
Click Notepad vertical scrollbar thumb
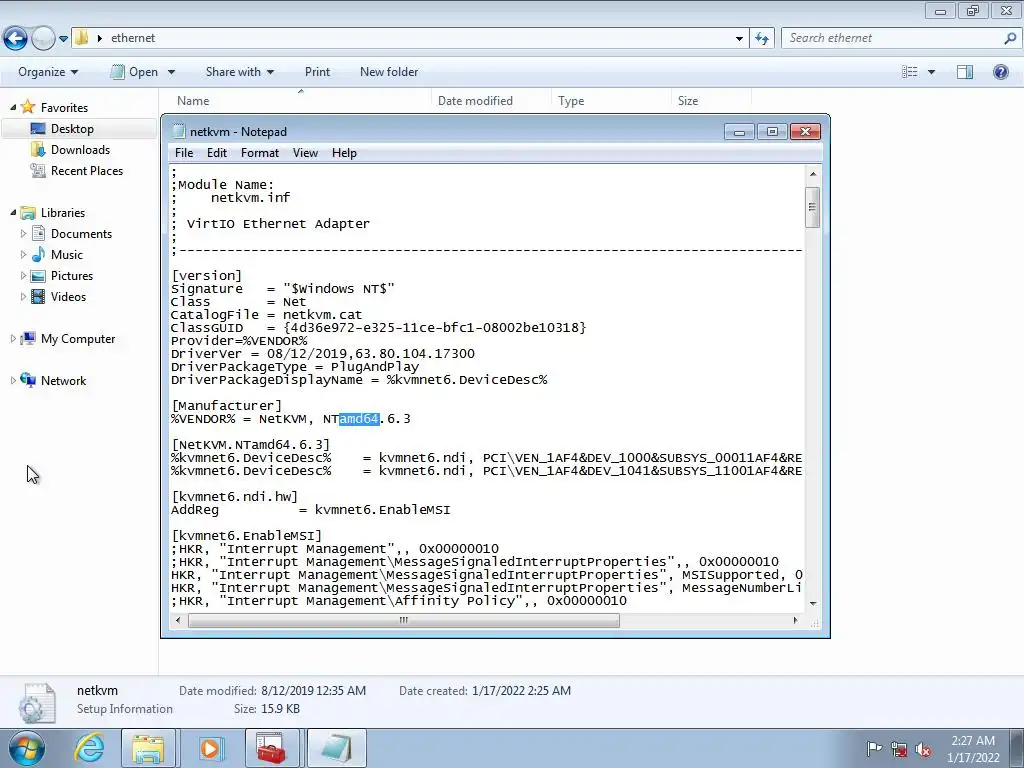[812, 208]
